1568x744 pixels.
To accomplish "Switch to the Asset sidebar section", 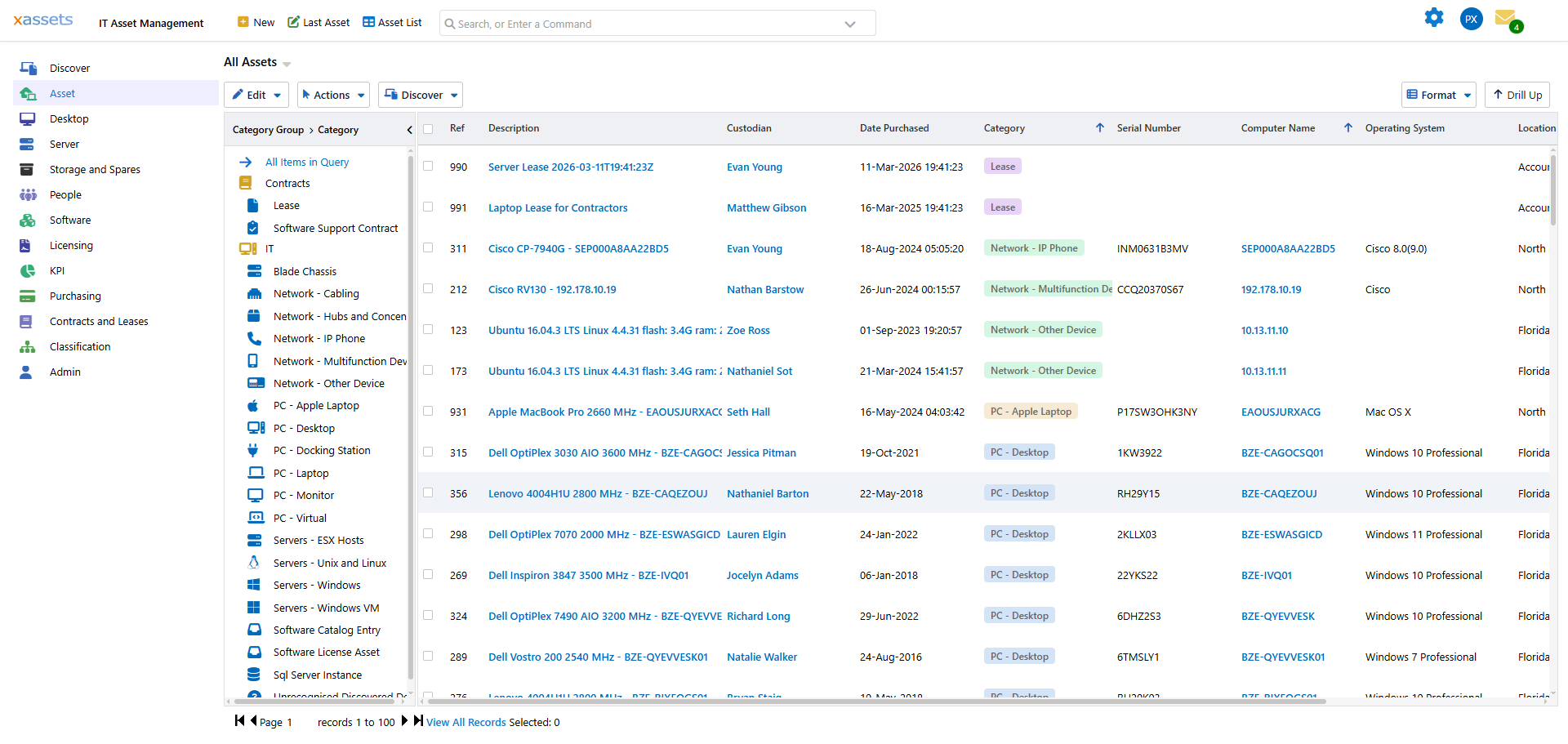I will (x=62, y=93).
